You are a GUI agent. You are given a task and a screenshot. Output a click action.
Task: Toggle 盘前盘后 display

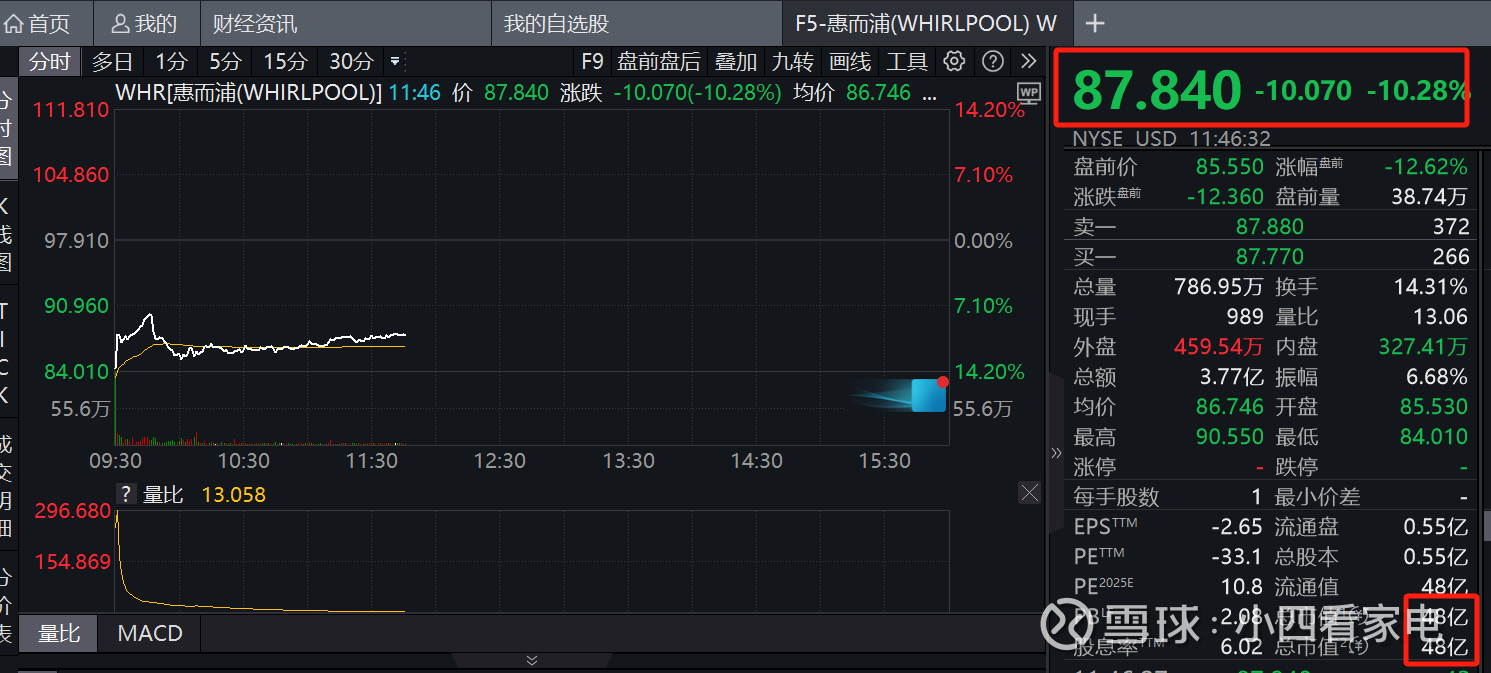(659, 62)
